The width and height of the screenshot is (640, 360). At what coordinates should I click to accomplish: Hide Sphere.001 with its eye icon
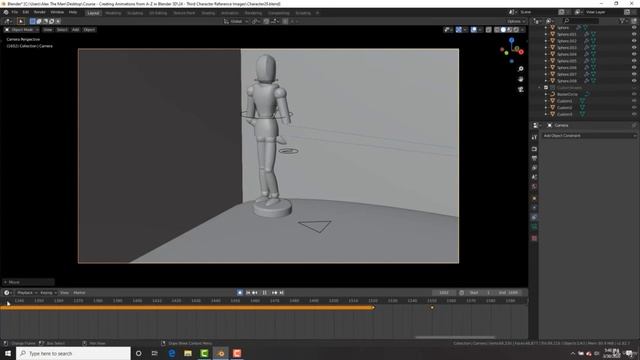tap(634, 34)
